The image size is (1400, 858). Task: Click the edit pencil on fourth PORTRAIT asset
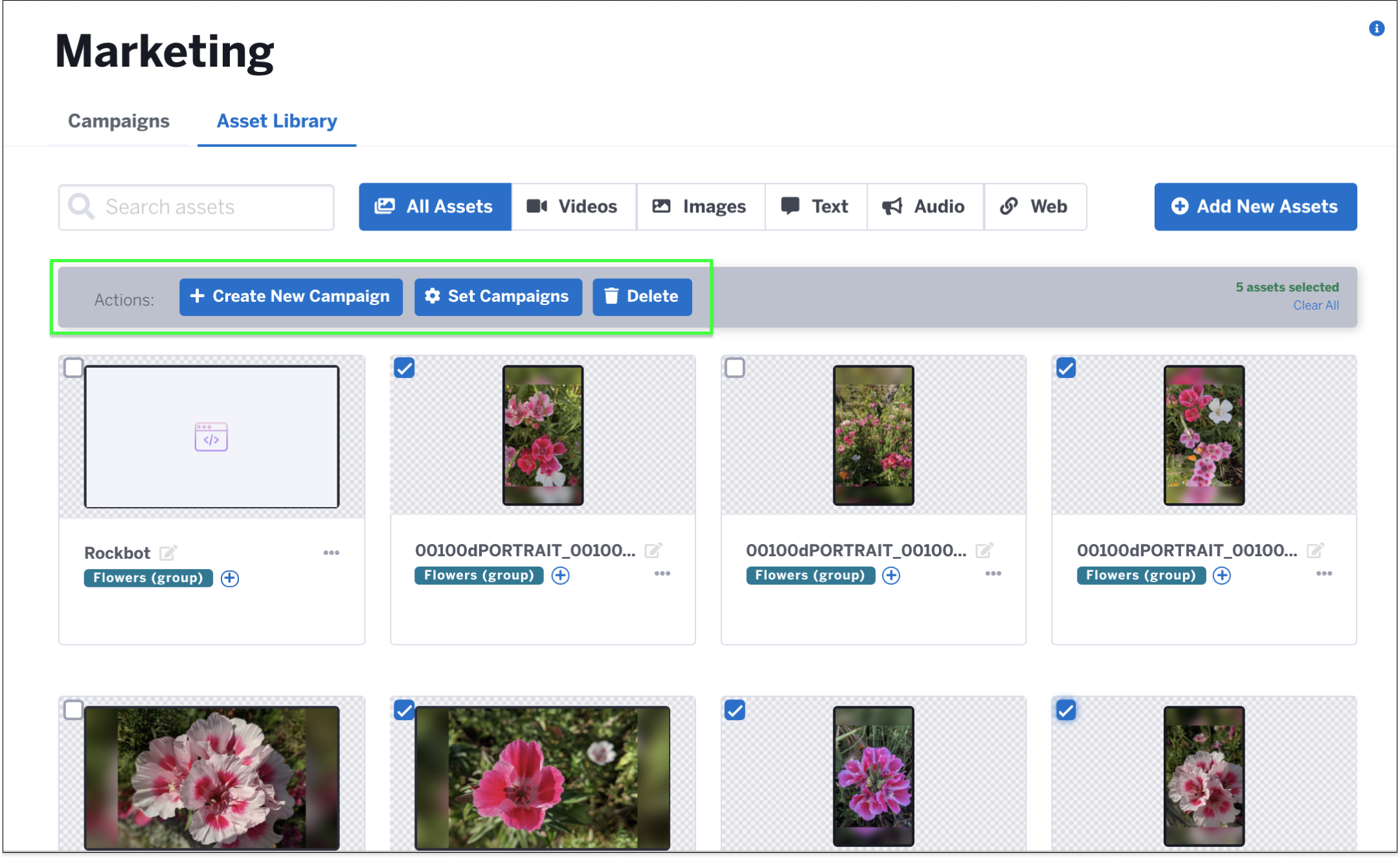click(1315, 550)
